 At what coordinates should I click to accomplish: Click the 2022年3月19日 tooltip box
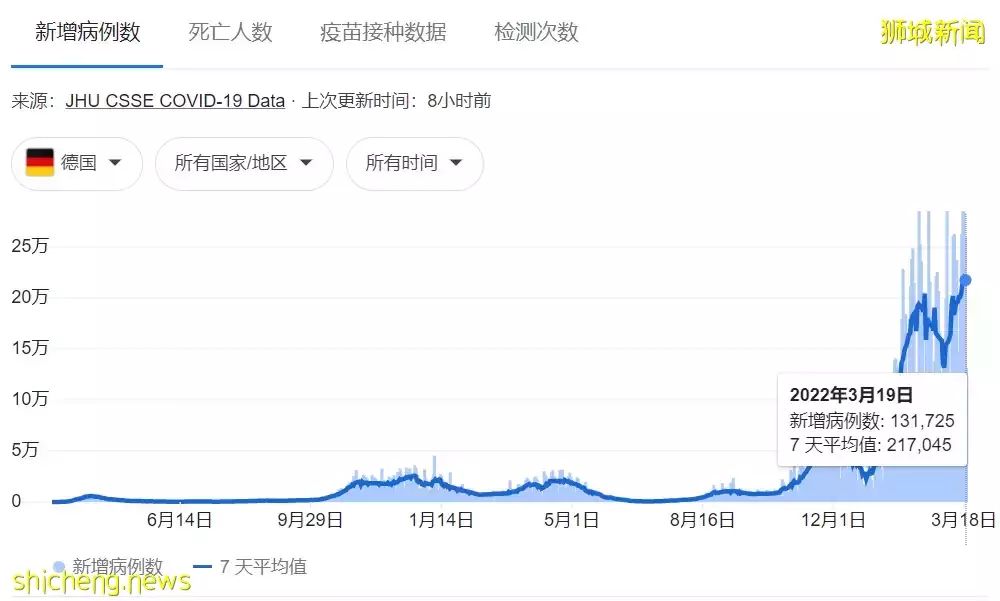click(873, 419)
